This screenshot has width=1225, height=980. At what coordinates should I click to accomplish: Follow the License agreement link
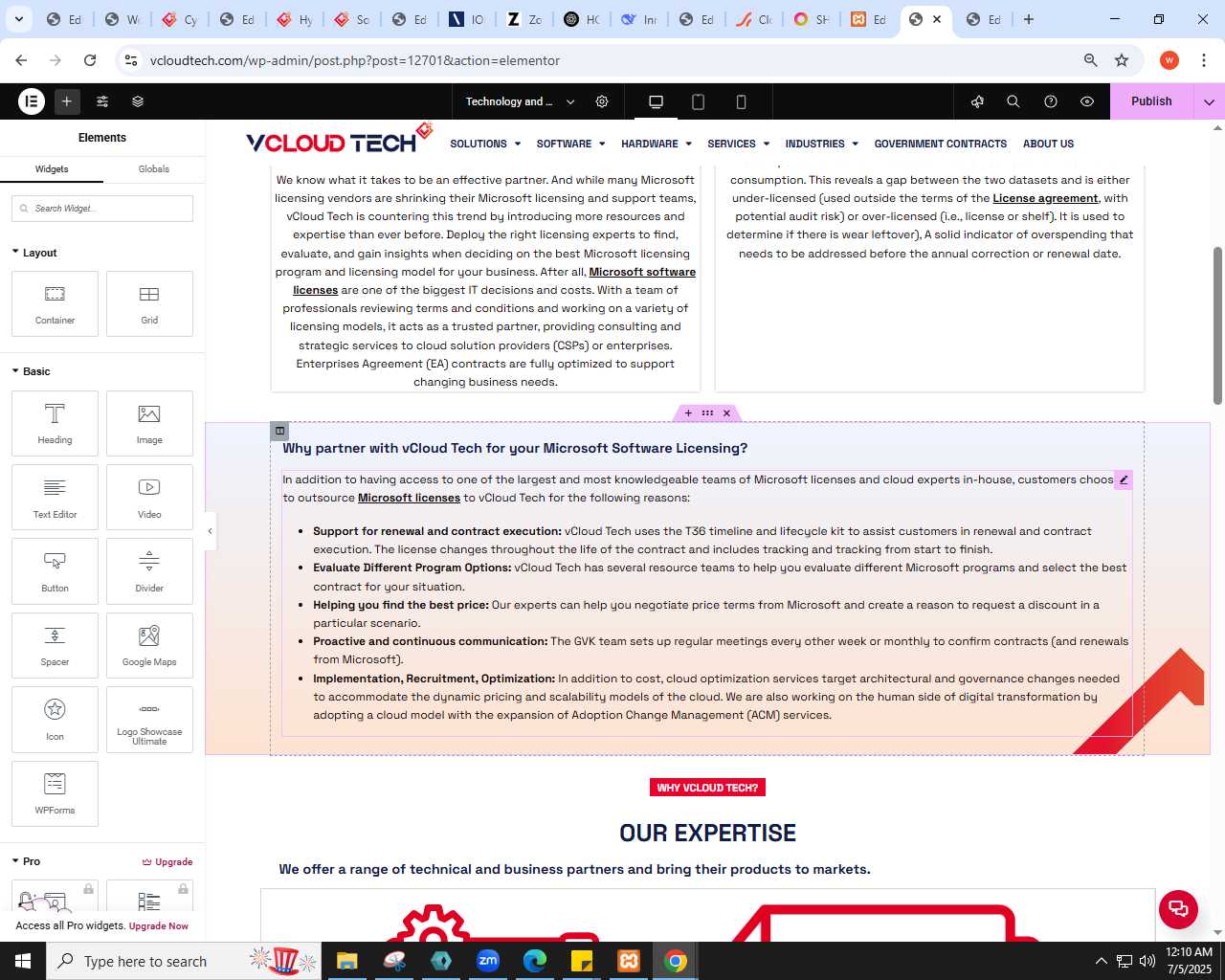tap(1045, 198)
